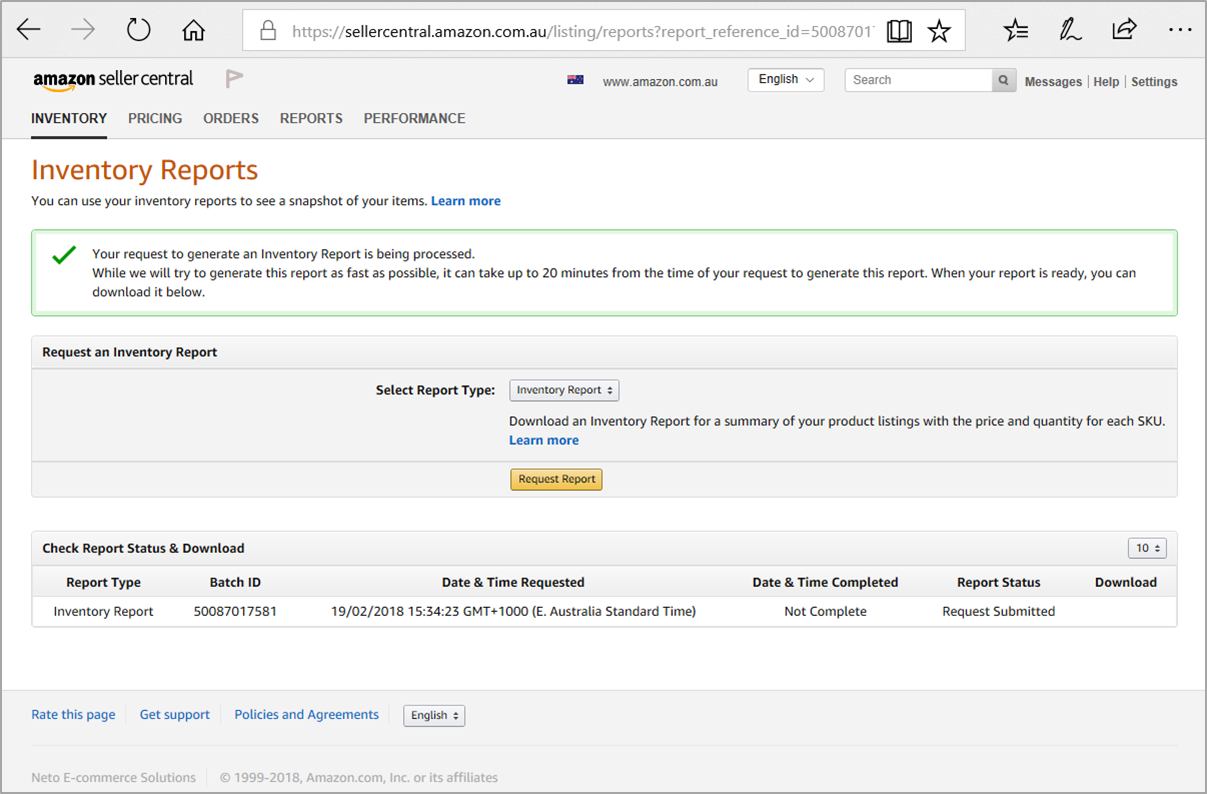Open the PRICING menu
This screenshot has height=794, width=1207.
coord(155,118)
